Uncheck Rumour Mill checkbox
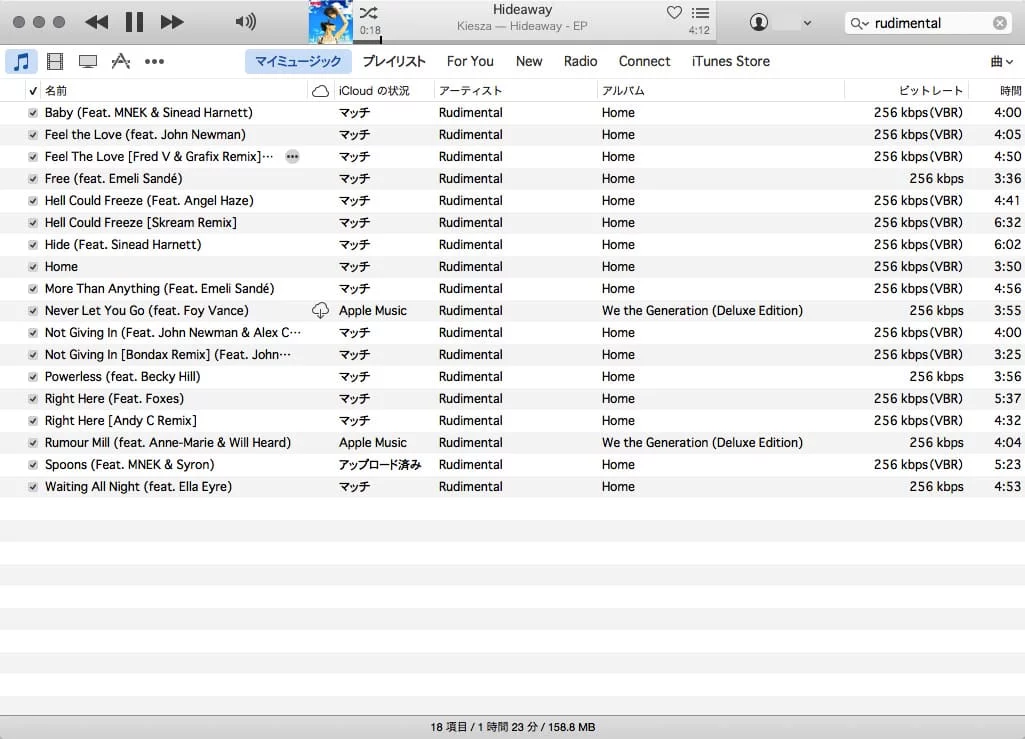 click(33, 443)
